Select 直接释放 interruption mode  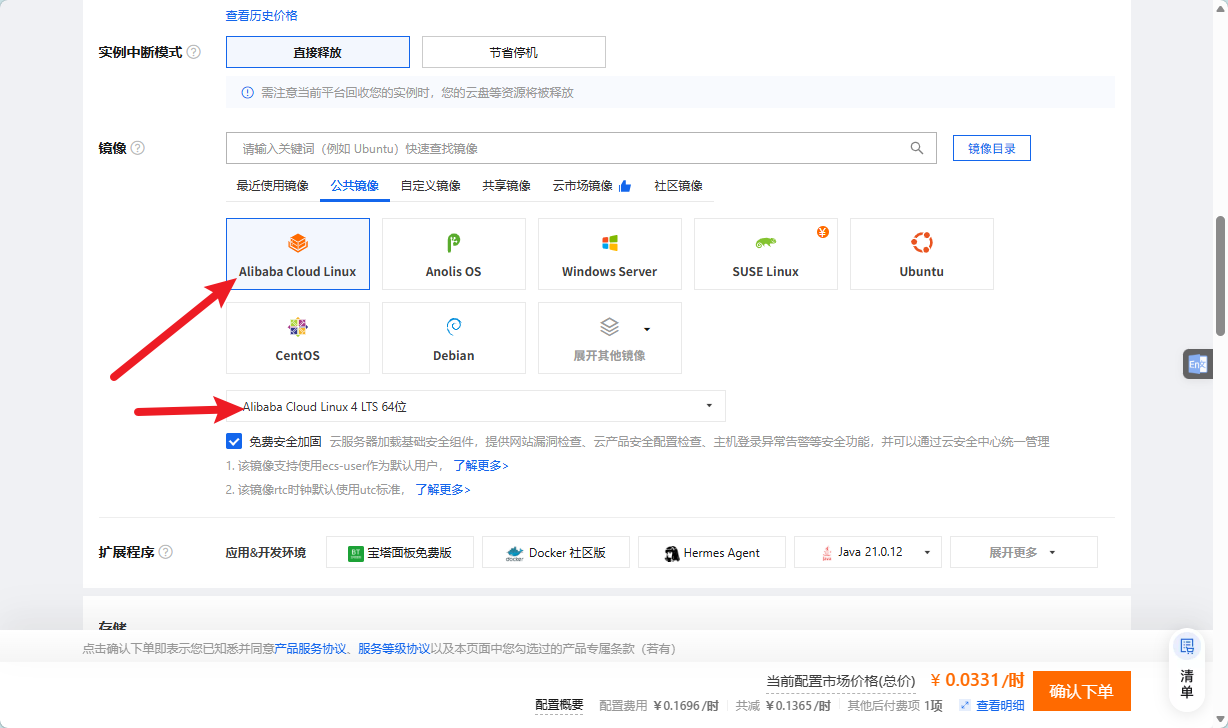tap(318, 52)
